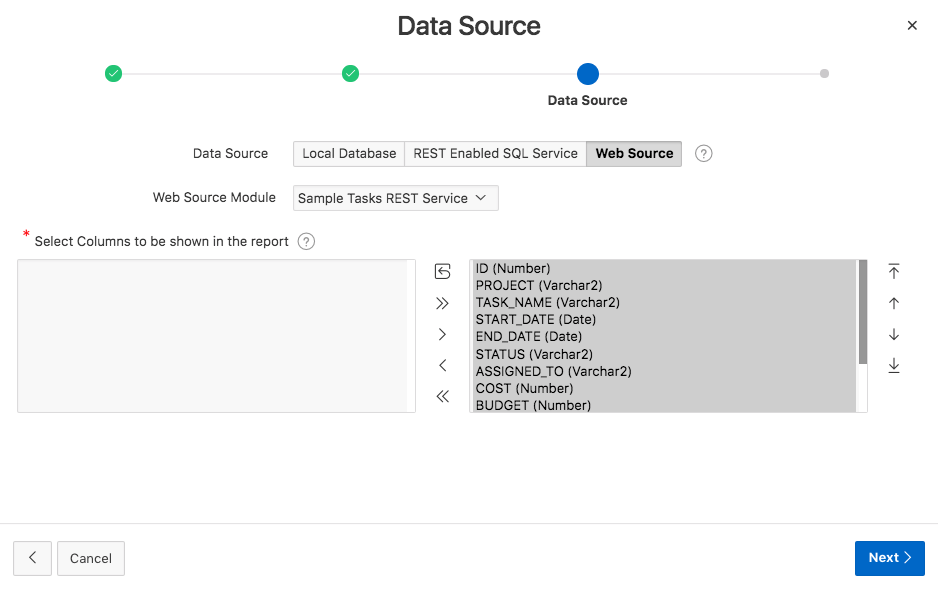Viewport: 938px width, 592px height.
Task: Move selected column Down one position
Action: point(894,334)
